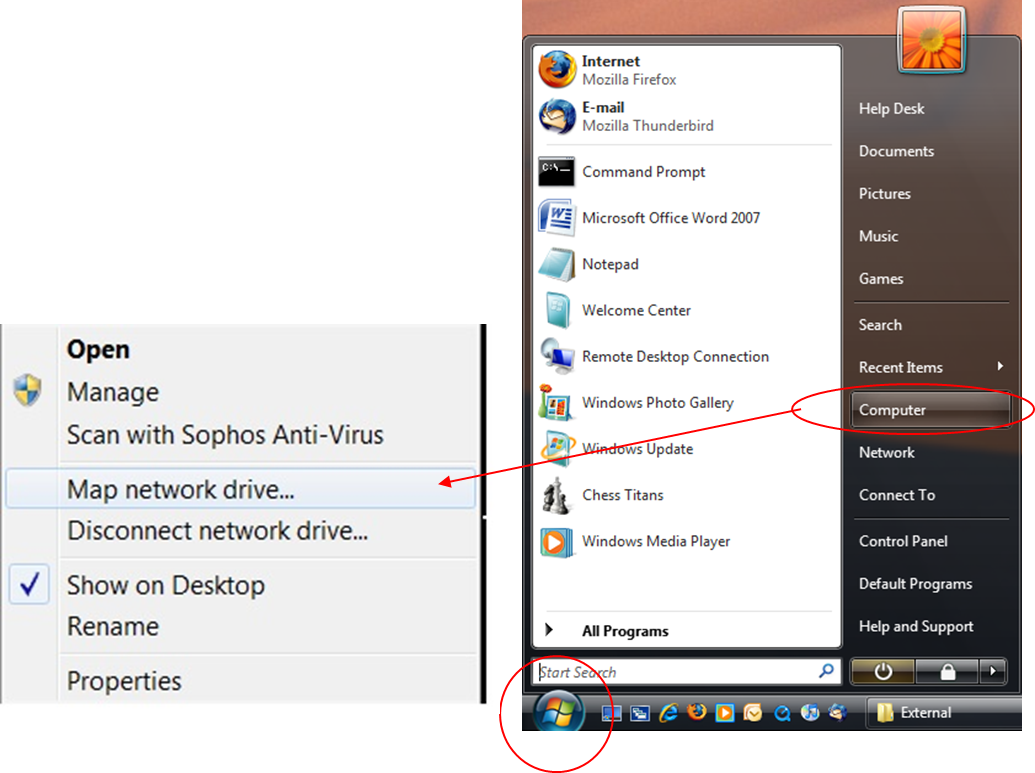The image size is (1035, 773).
Task: Click the power sleep button
Action: [883, 671]
